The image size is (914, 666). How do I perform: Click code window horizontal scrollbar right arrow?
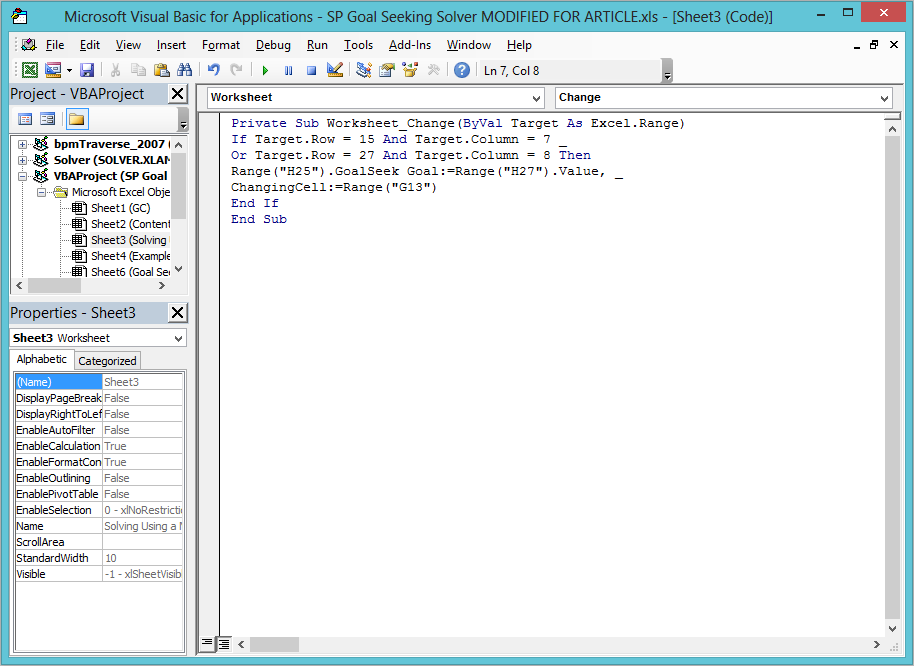click(x=877, y=644)
